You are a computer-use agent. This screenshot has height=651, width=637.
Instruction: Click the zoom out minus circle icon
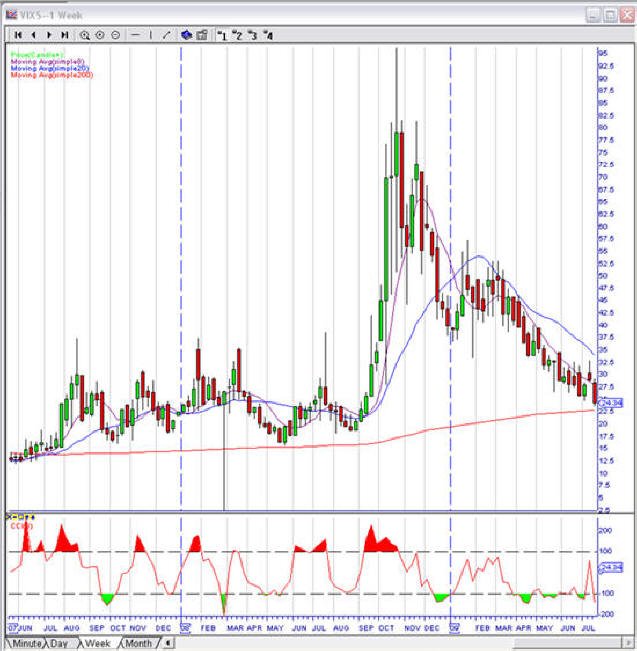116,35
